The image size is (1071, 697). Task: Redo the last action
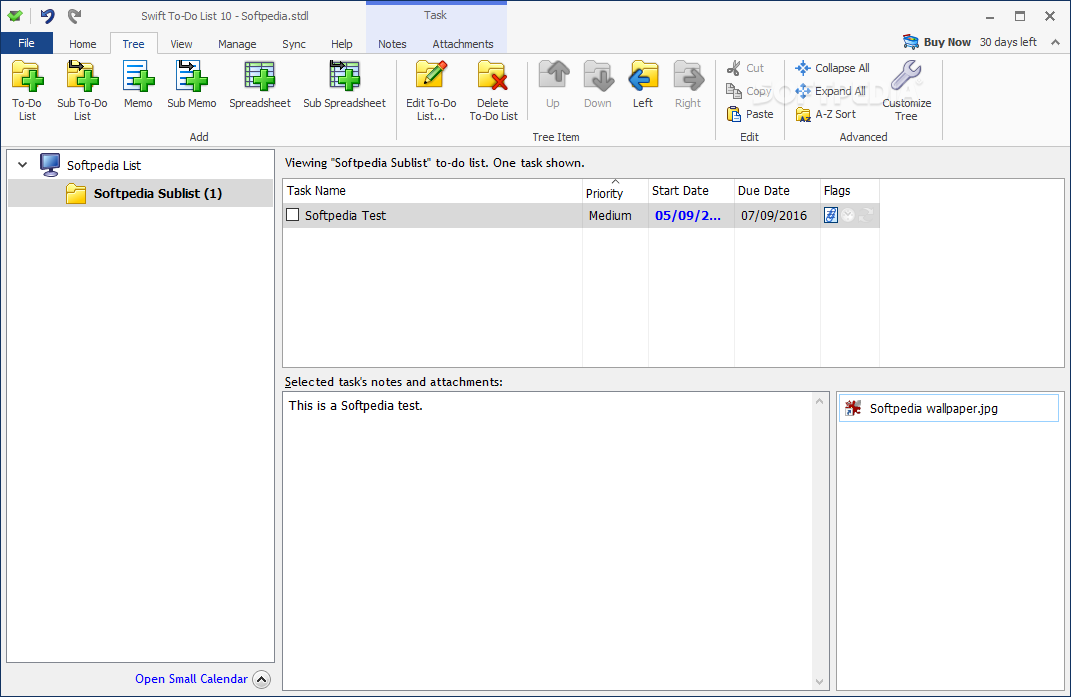74,15
